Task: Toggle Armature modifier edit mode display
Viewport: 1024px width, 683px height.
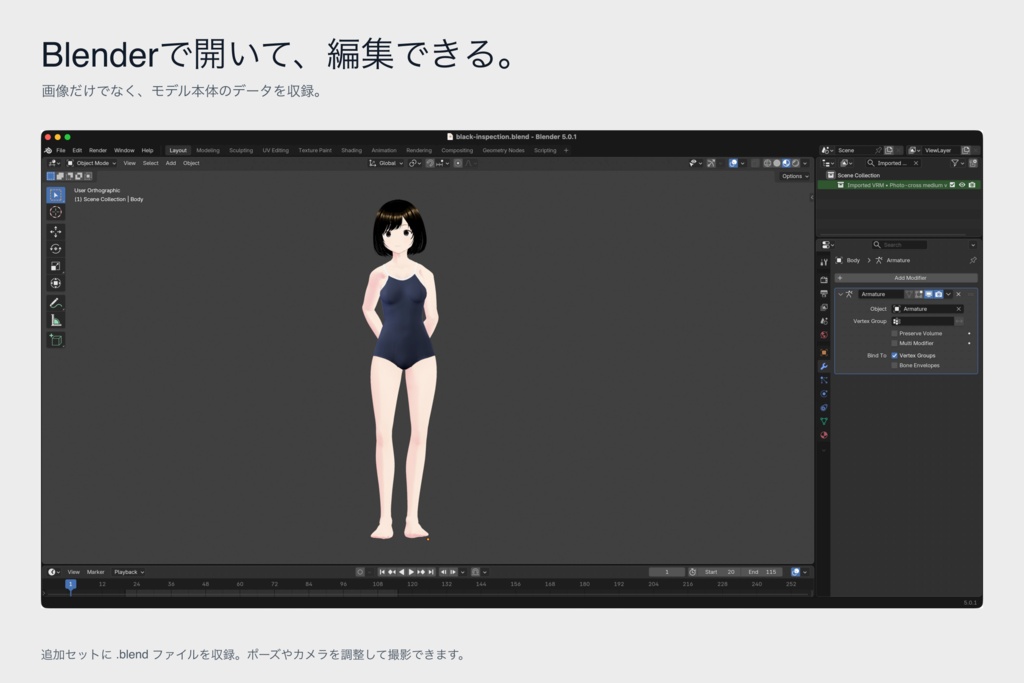Action: click(x=918, y=294)
